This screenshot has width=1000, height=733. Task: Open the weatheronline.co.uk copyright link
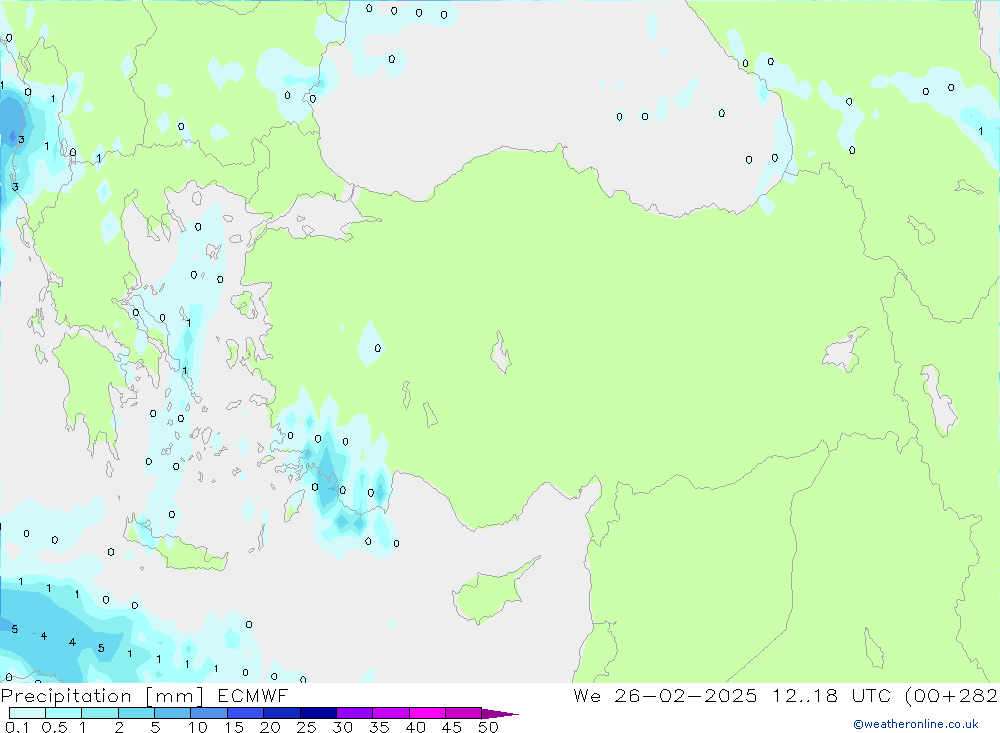pos(916,724)
